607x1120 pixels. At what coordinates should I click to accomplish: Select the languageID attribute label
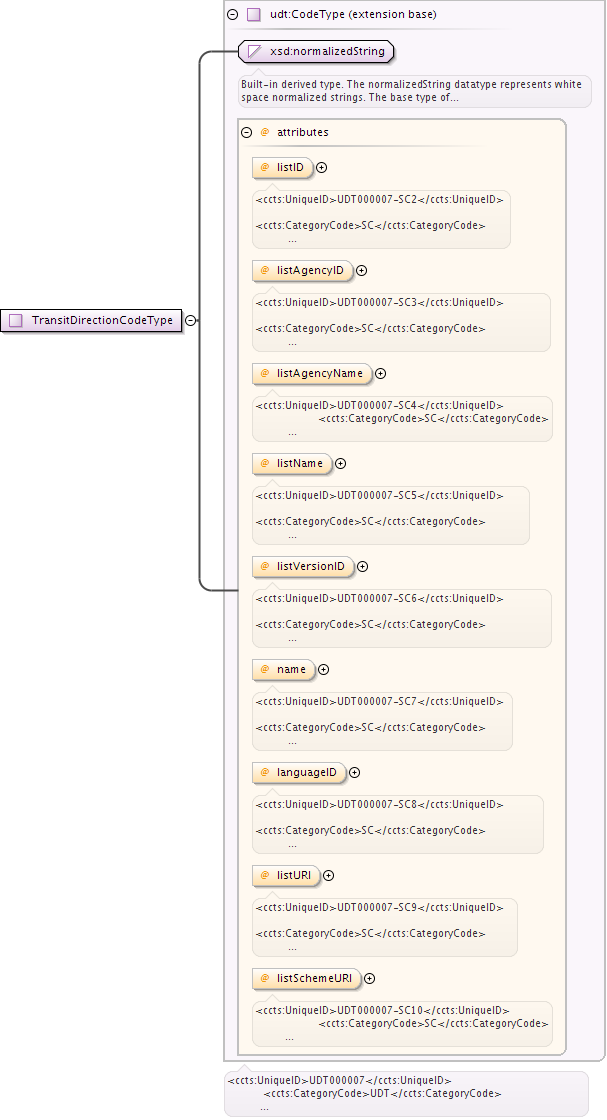tap(306, 773)
